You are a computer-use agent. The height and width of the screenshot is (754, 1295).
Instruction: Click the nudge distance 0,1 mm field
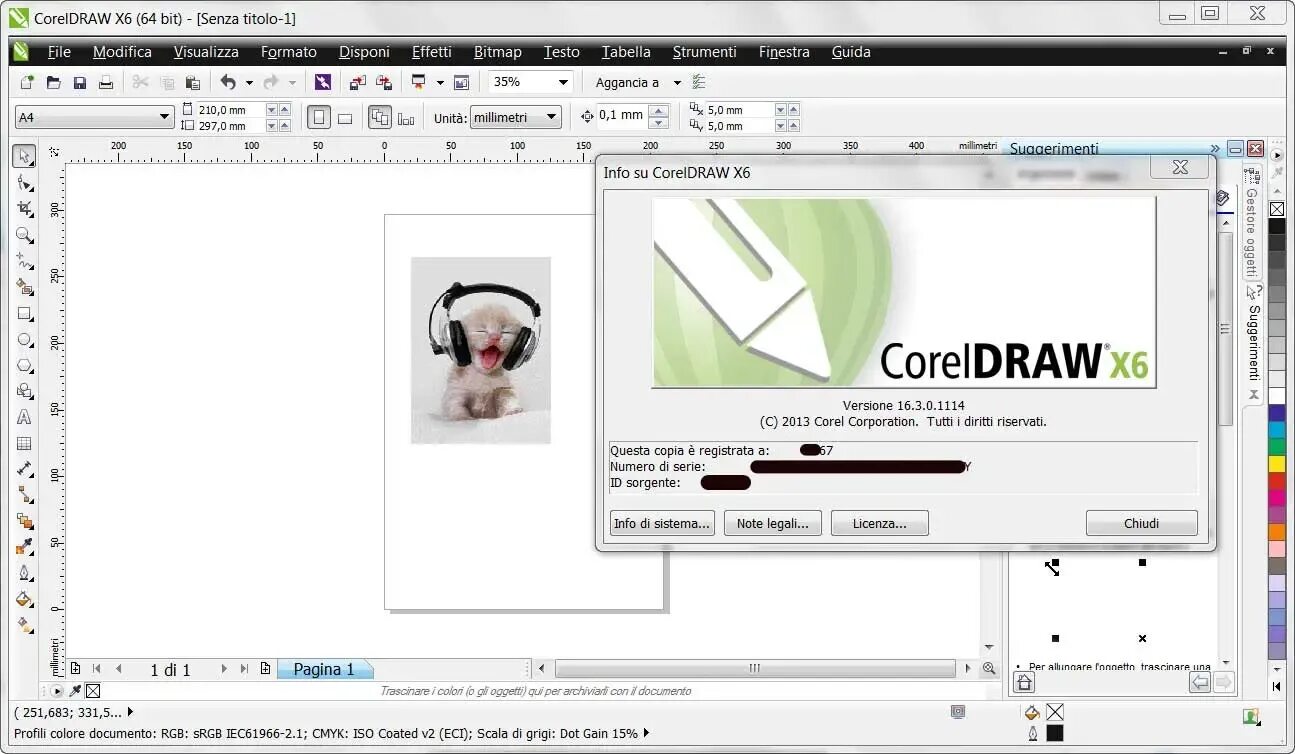(x=622, y=116)
